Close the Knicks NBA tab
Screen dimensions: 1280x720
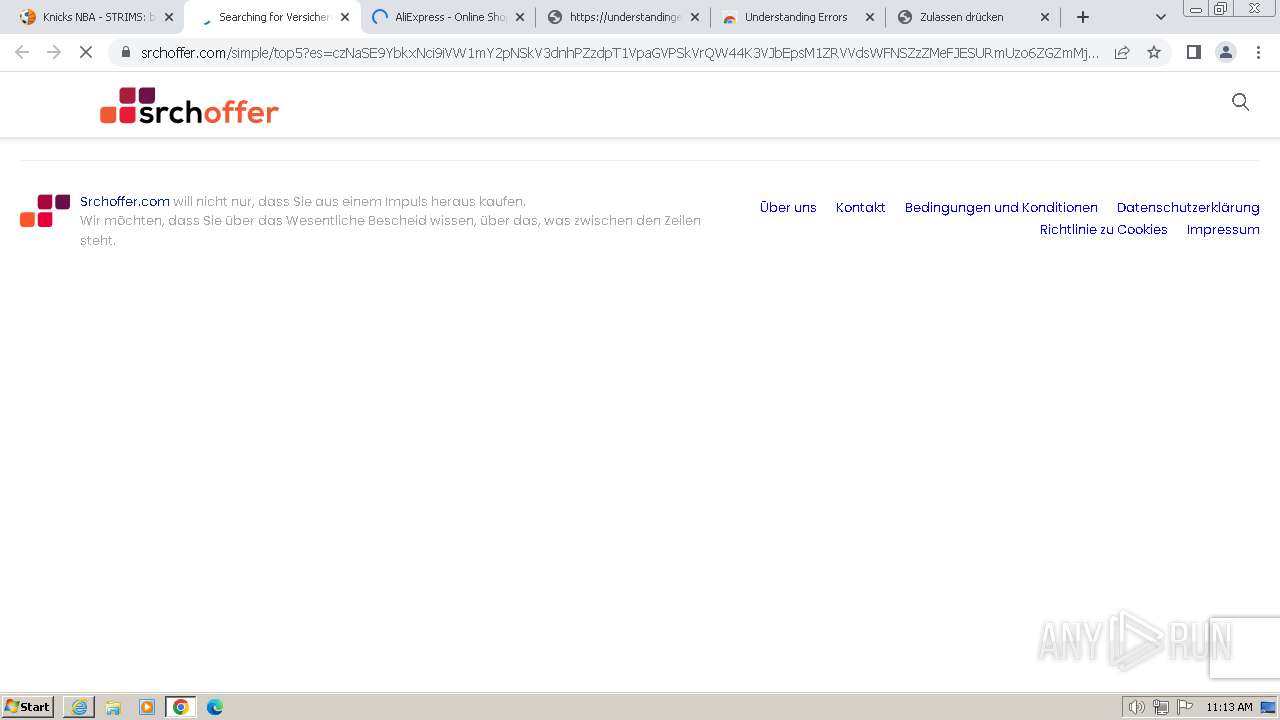click(x=169, y=17)
